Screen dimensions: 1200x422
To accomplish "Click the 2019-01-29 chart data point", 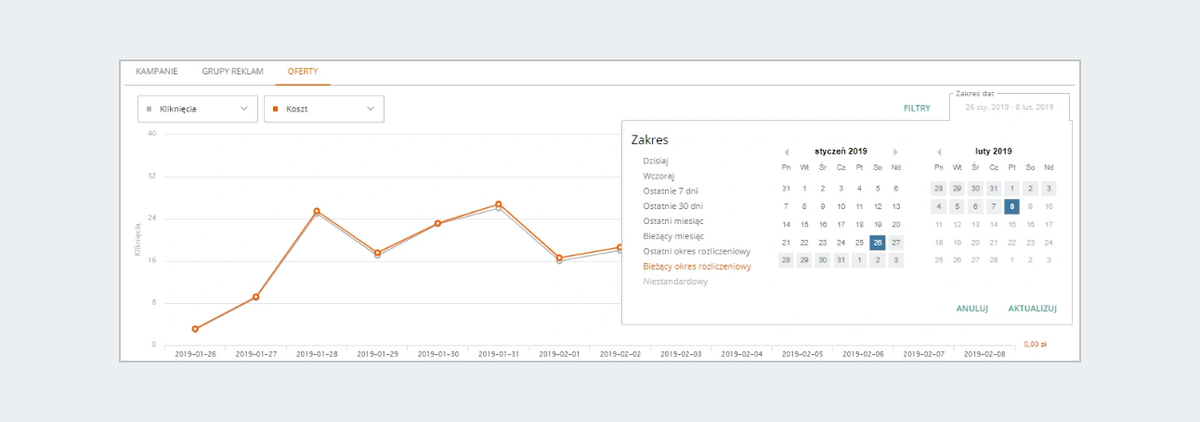I will click(x=377, y=253).
